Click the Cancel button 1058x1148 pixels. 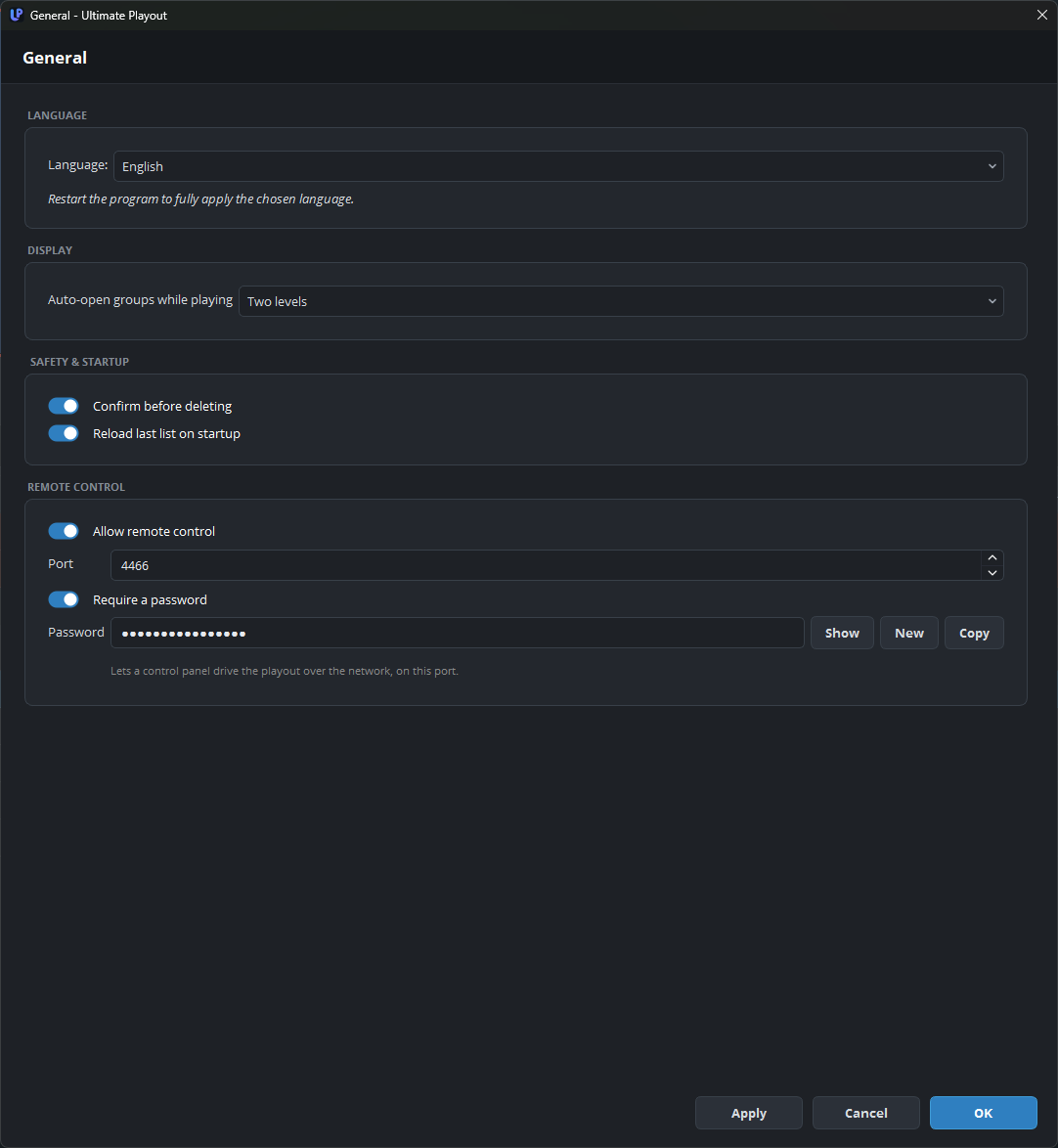pyautogui.click(x=865, y=1113)
